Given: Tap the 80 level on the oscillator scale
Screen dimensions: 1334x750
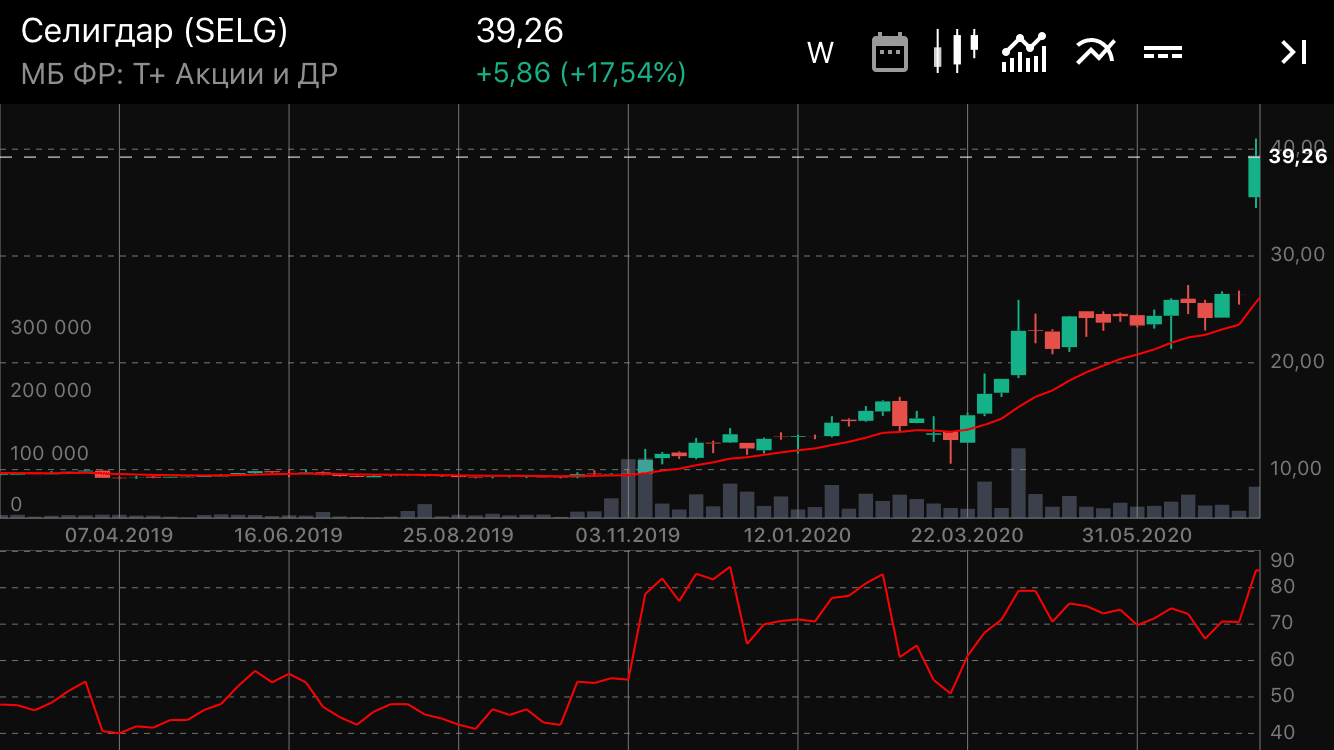Looking at the screenshot, I should pos(1283,587).
